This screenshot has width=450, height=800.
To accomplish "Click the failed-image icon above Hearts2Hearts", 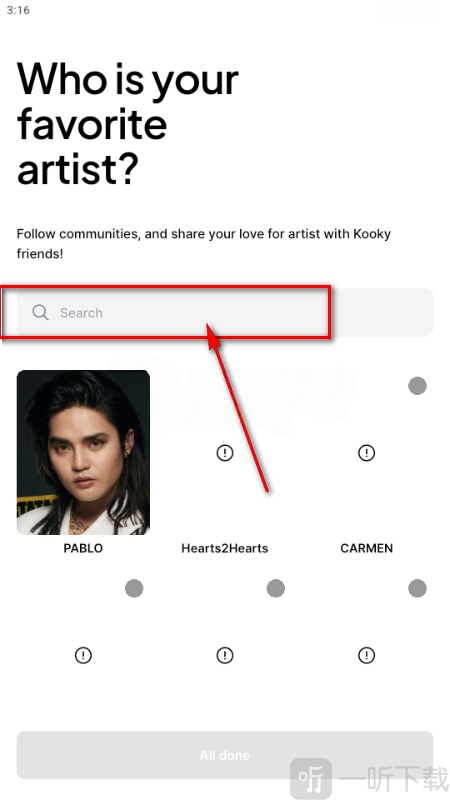I will [225, 453].
